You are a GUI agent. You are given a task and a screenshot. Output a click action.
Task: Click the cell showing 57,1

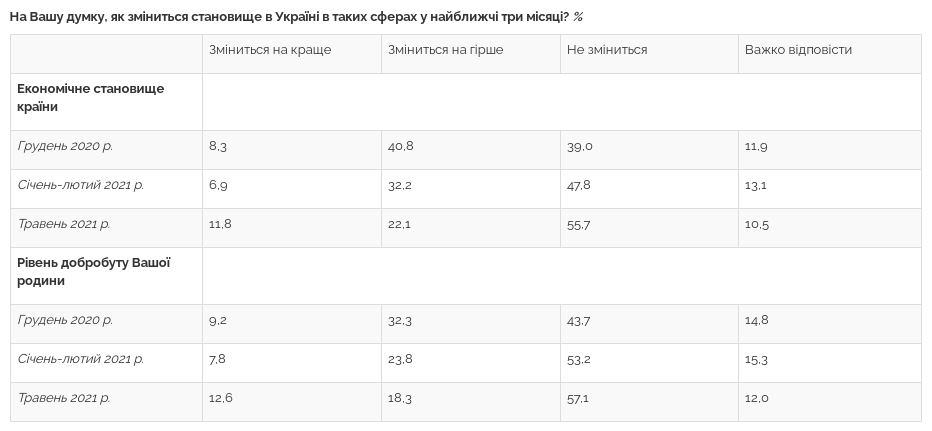click(578, 398)
